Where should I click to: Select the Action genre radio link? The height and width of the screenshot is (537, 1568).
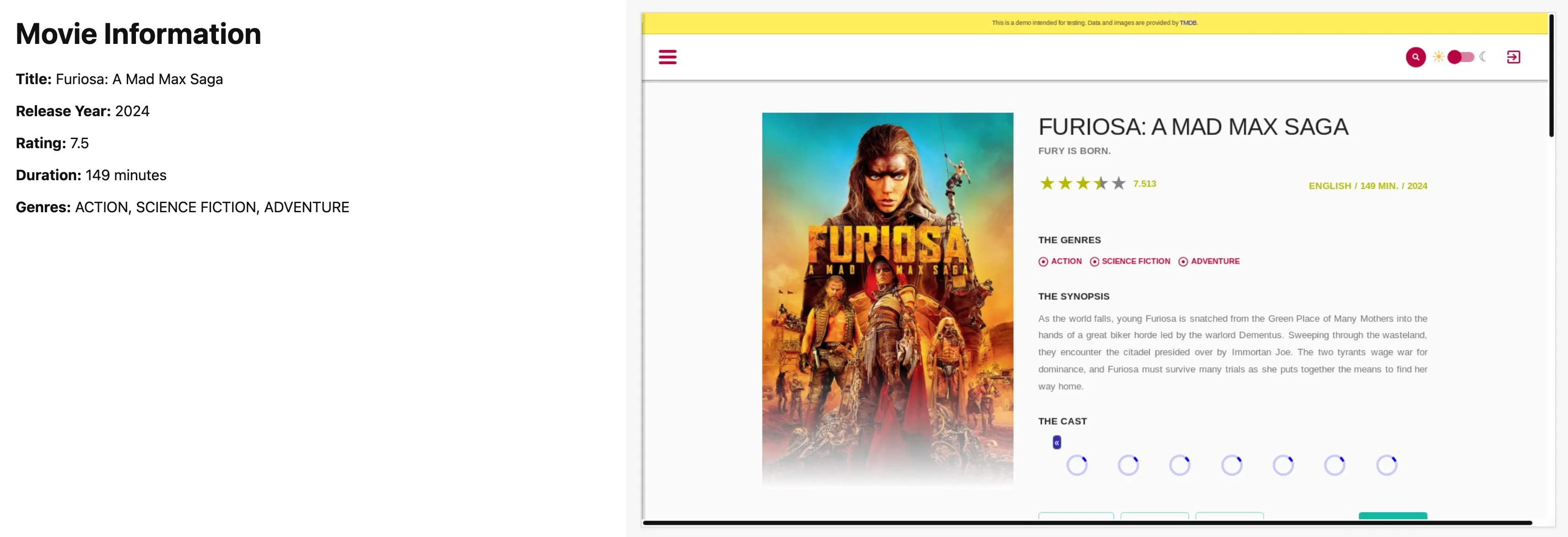1060,262
